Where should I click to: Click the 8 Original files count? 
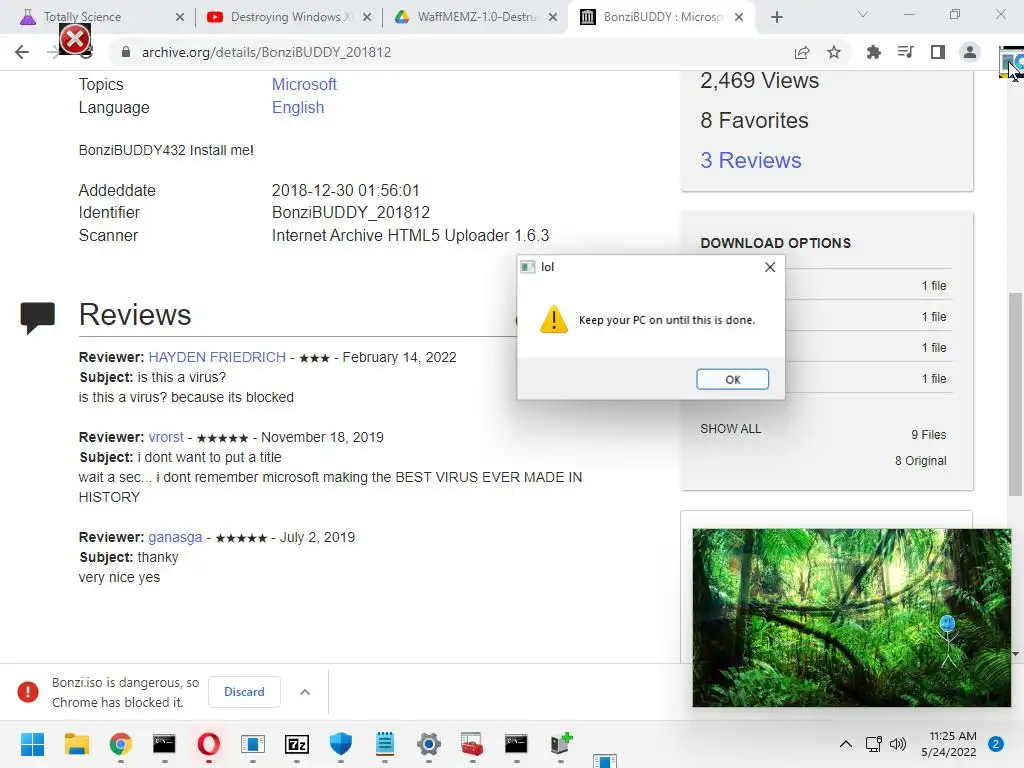[921, 461]
